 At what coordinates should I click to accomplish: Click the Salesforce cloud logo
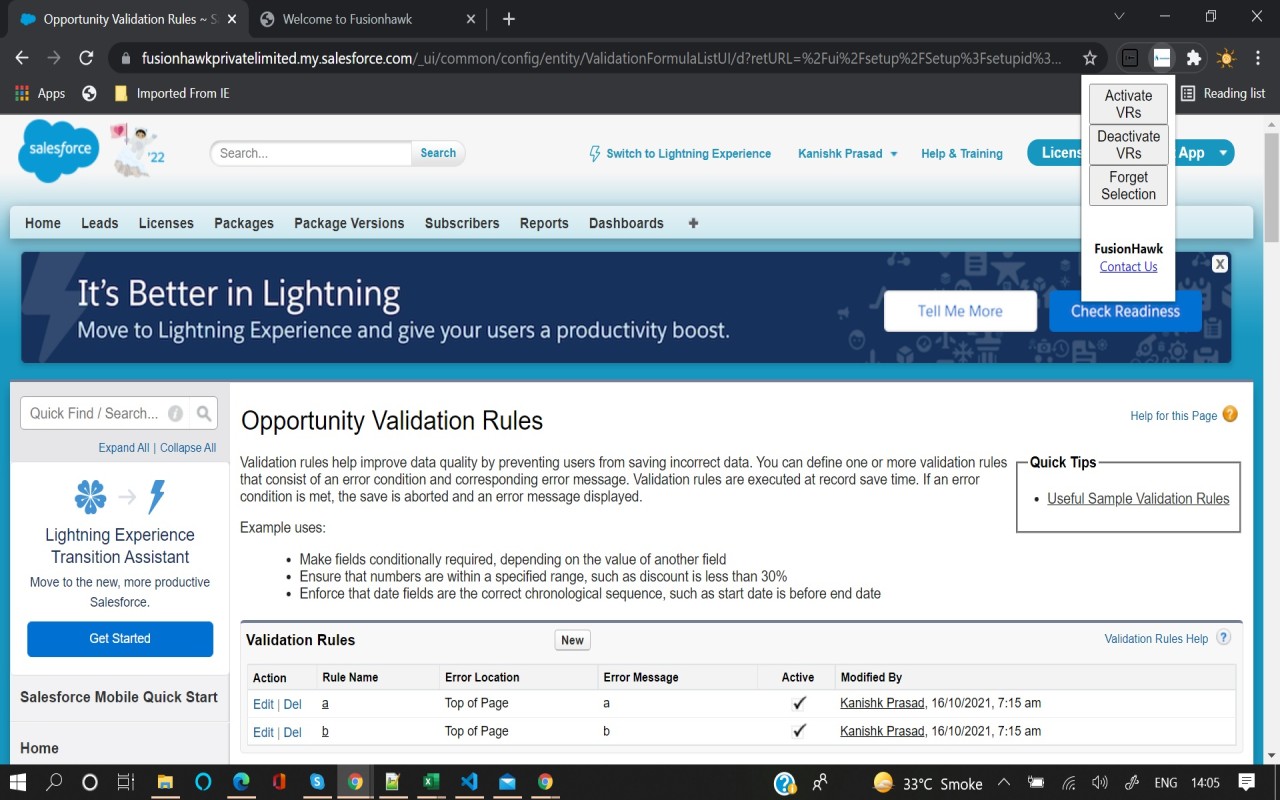click(x=59, y=151)
